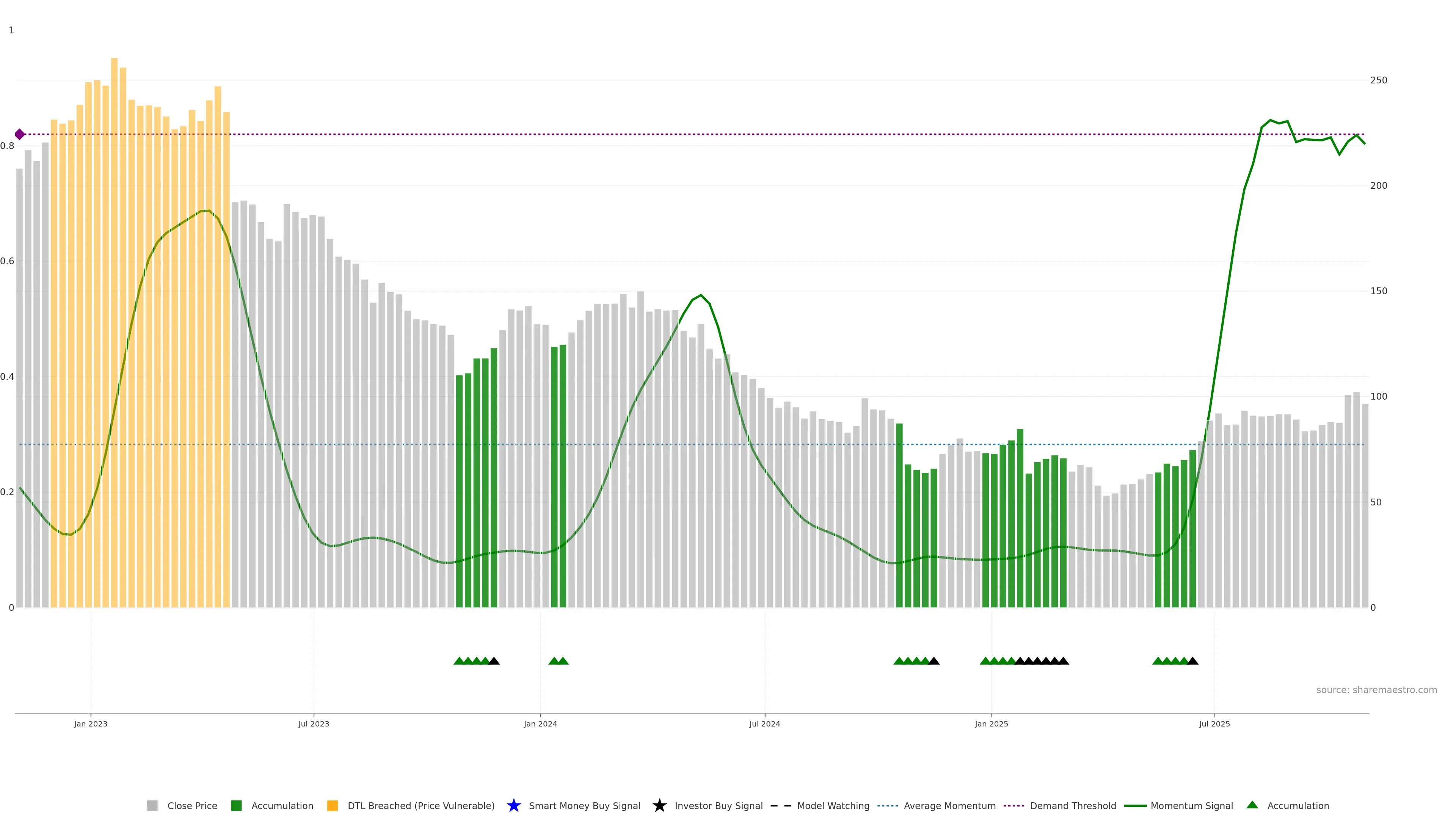
Task: Click the Investor Buy Signal legend text
Action: click(719, 806)
